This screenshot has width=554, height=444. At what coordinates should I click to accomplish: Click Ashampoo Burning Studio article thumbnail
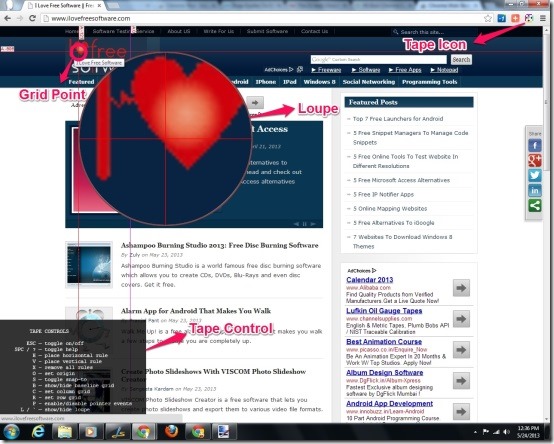(89, 265)
